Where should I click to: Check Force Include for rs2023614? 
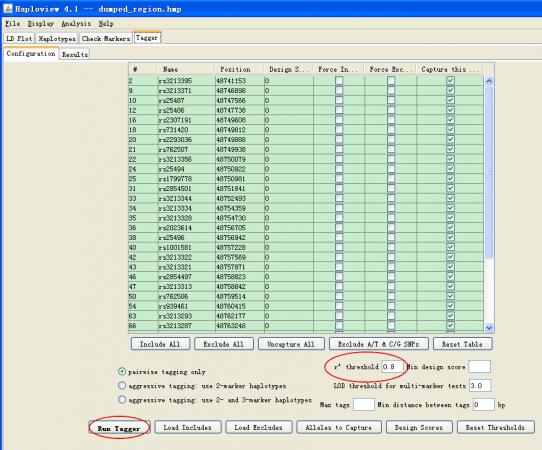tap(339, 227)
